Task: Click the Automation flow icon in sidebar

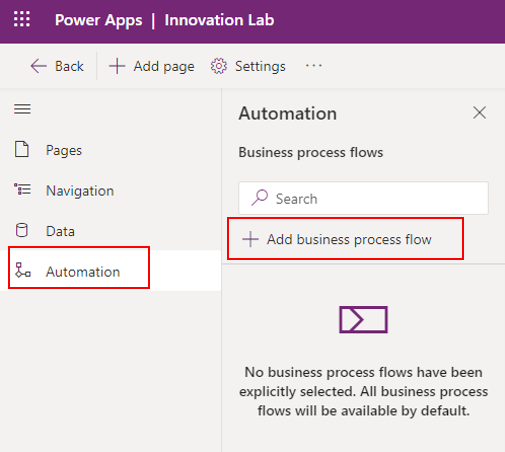Action: 23,270
